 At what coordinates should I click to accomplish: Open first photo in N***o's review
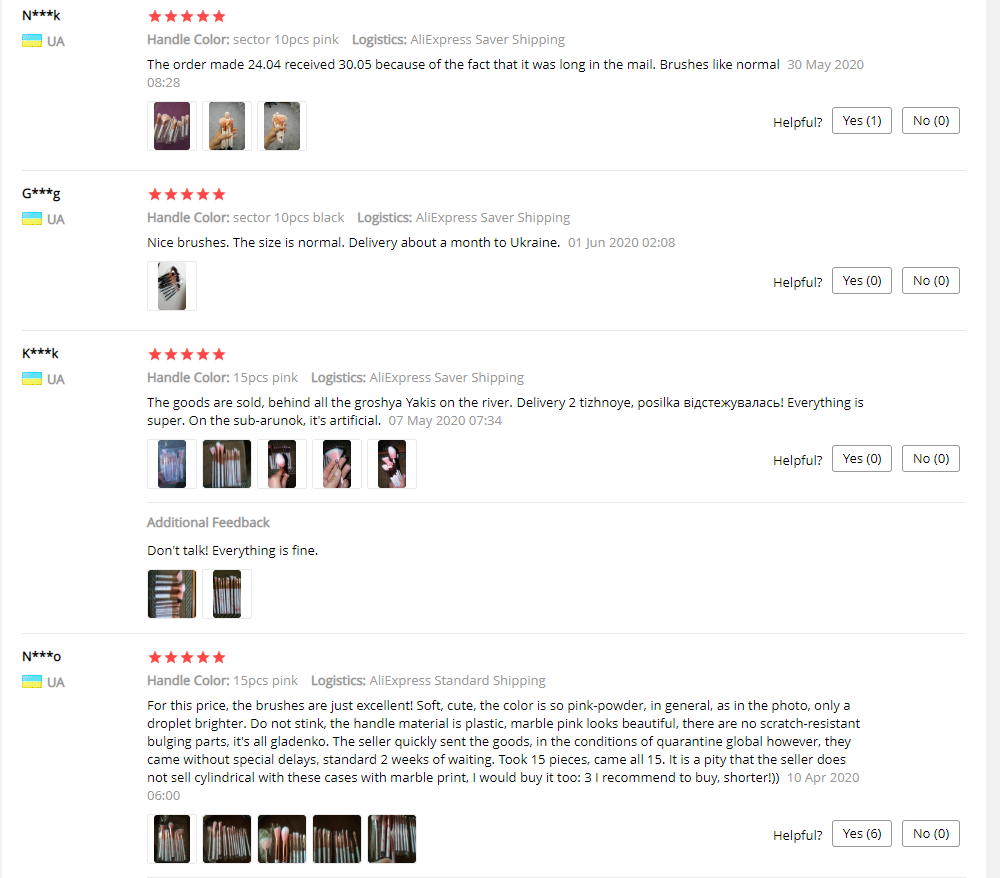pyautogui.click(x=172, y=839)
